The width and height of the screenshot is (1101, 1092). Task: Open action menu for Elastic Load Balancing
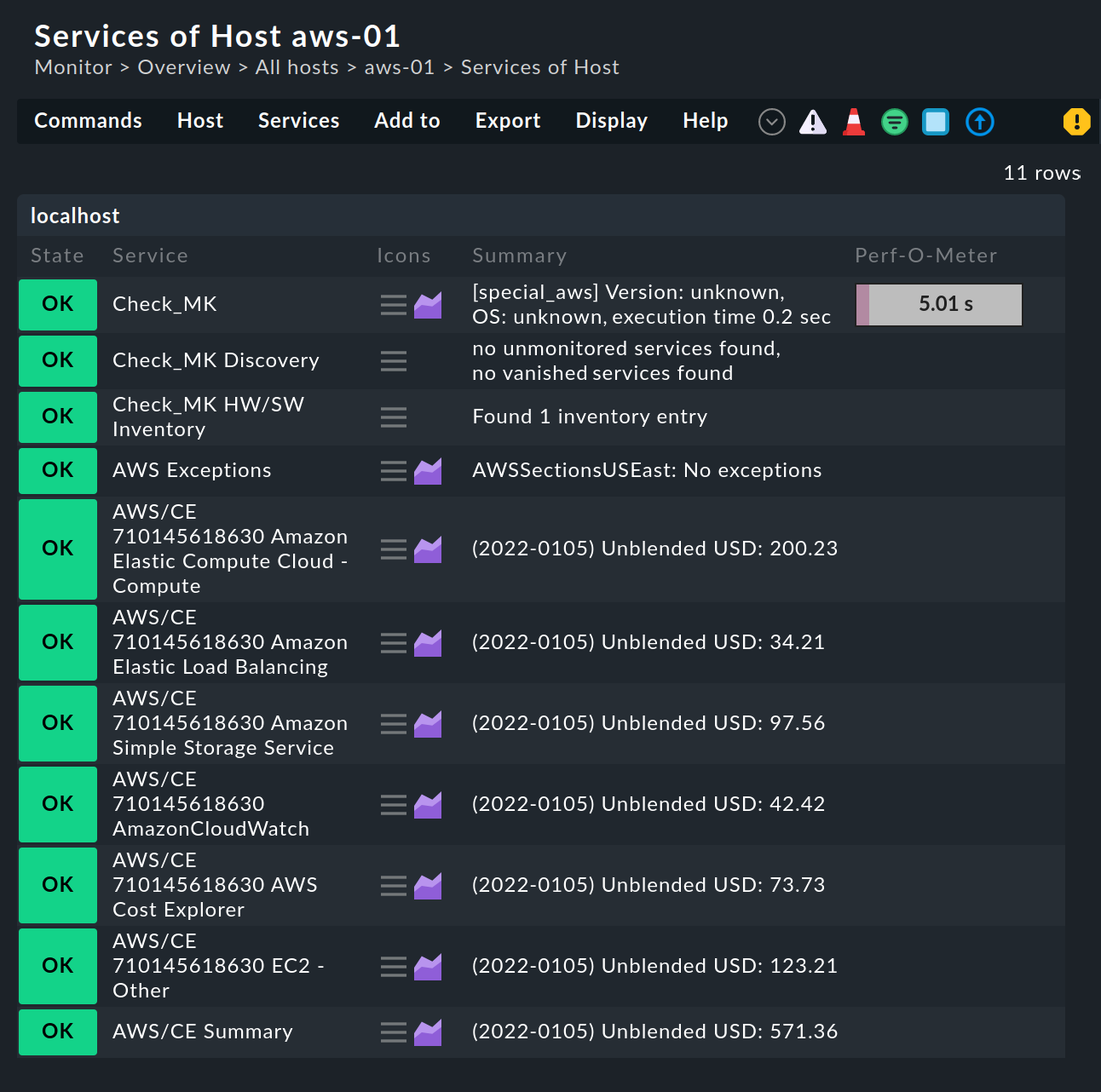(x=394, y=643)
